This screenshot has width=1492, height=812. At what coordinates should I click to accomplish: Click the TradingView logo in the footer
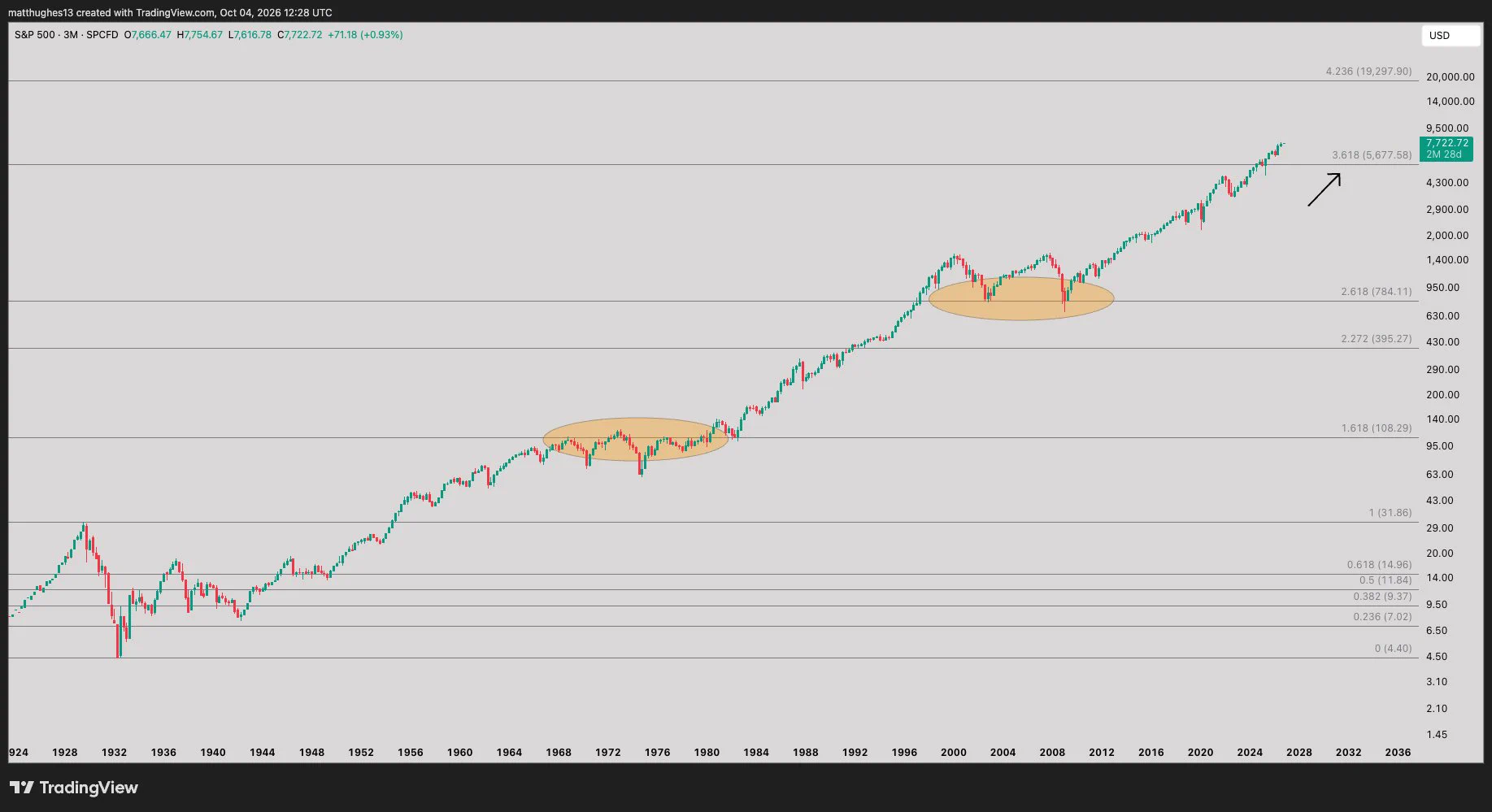(74, 788)
